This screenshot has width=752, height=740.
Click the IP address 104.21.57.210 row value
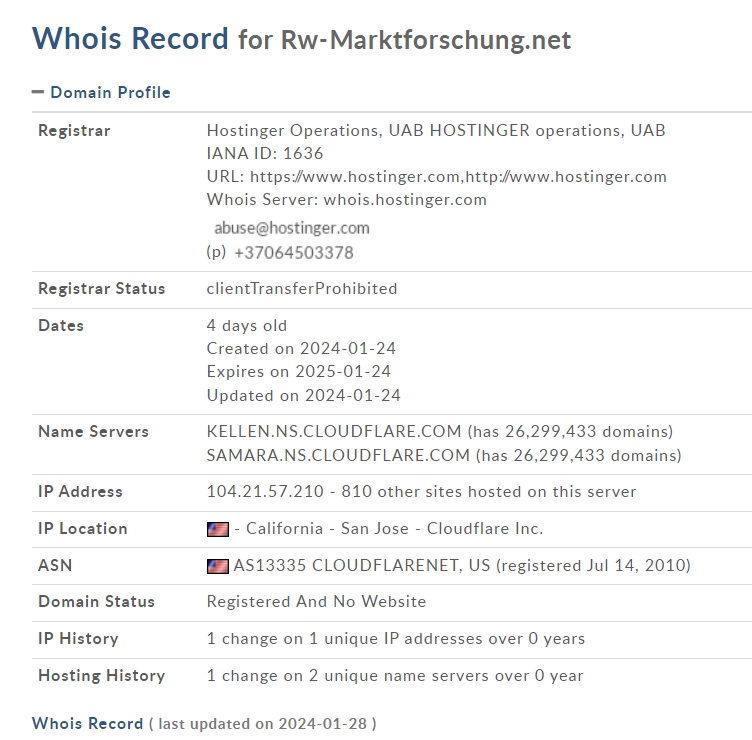[x=265, y=492]
